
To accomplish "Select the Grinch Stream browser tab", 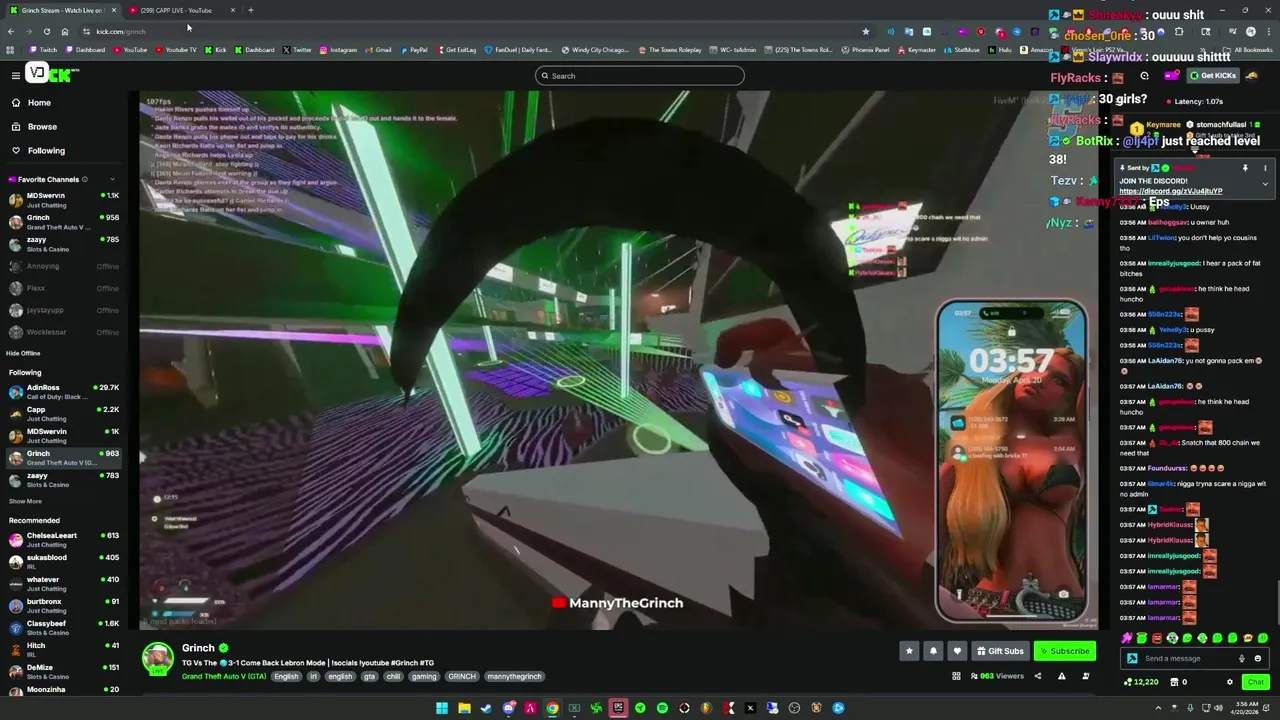I will coord(62,10).
